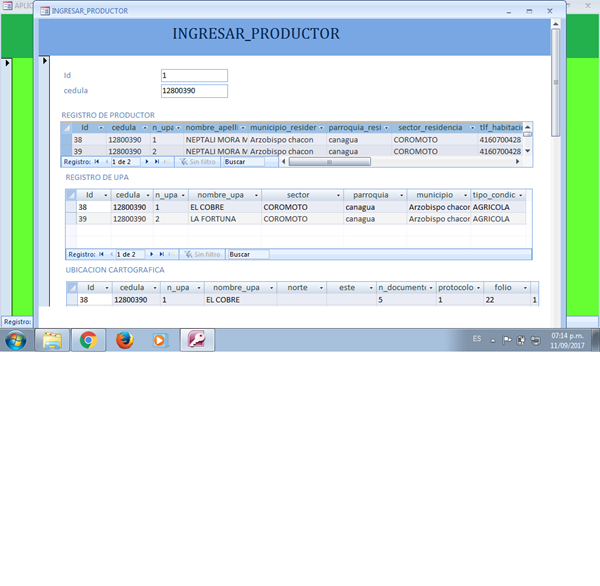Open este column dropdown in UBICACION CARTOGRAFICA
This screenshot has height=586, width=600.
coord(371,288)
